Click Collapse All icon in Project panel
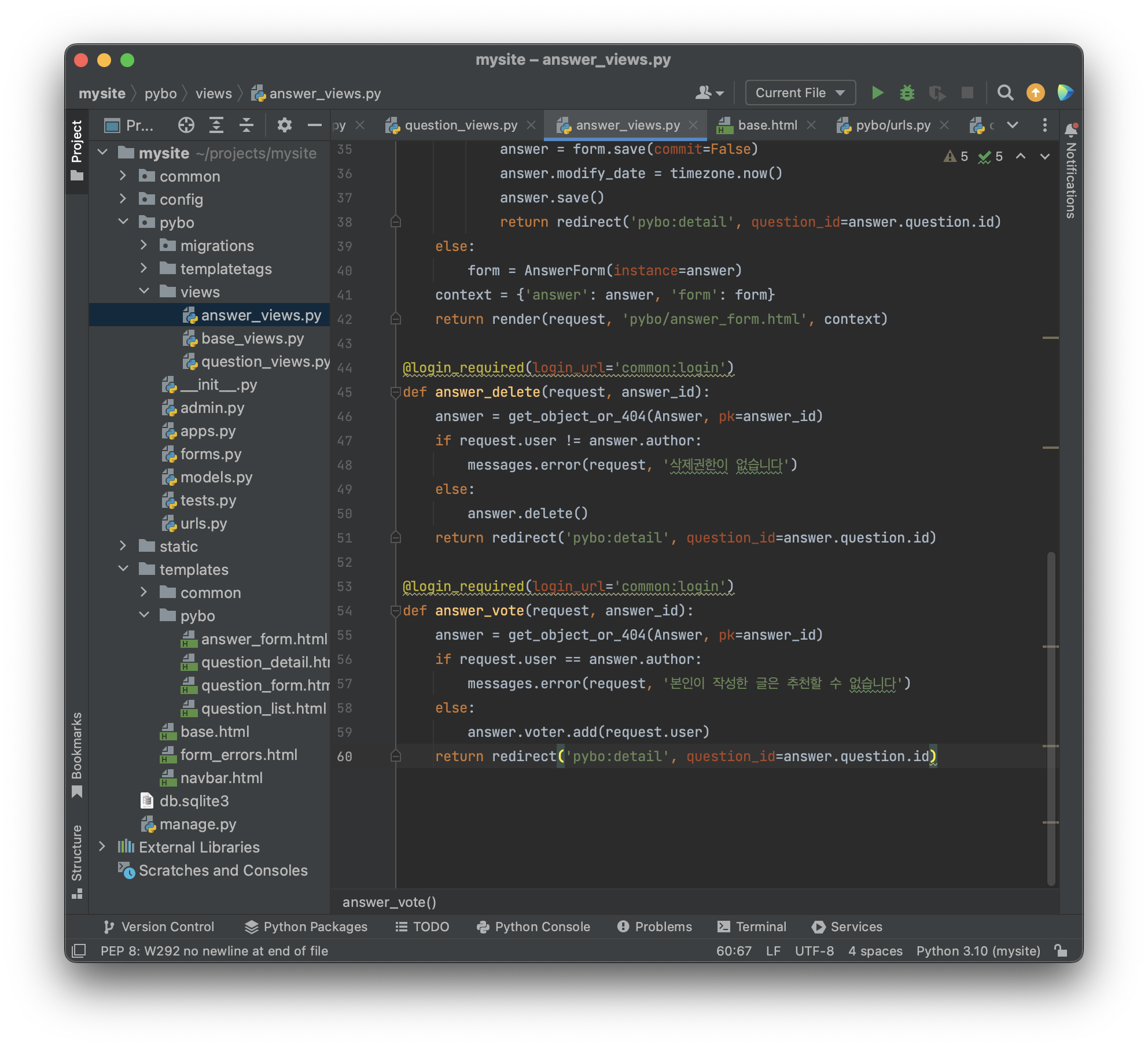This screenshot has width=1148, height=1048. pyautogui.click(x=246, y=125)
